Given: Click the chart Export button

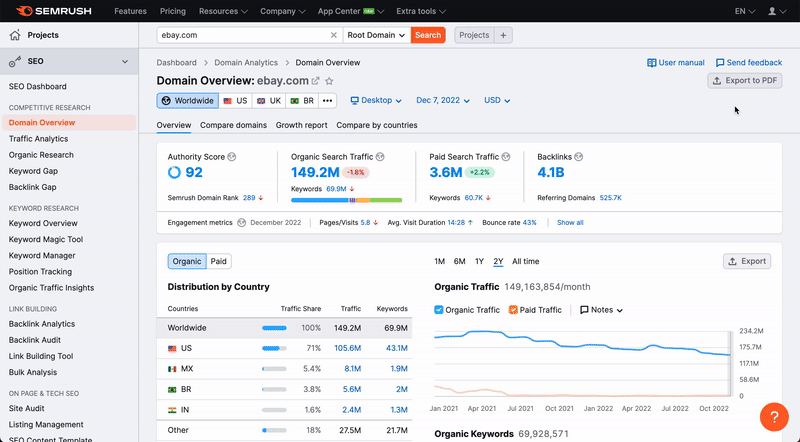Looking at the screenshot, I should 747,261.
